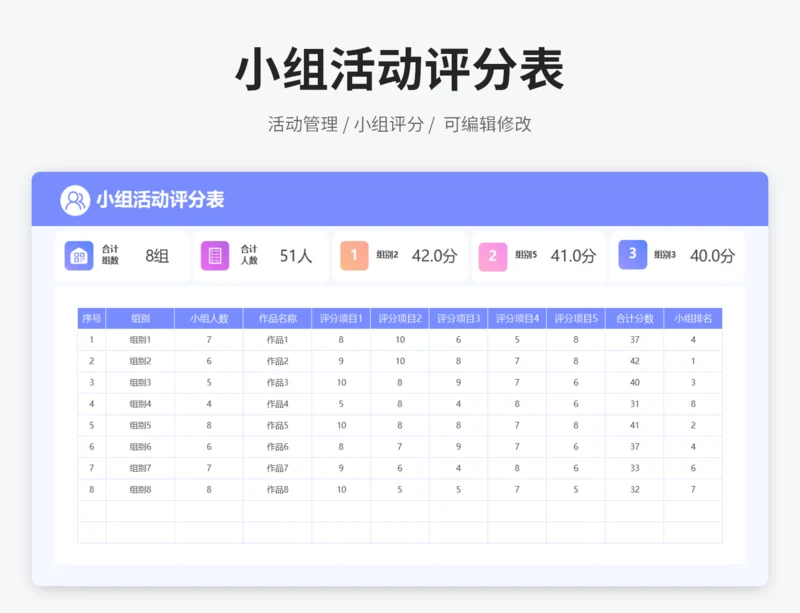
Task: Click the 合计组数 house icon
Action: [79, 256]
